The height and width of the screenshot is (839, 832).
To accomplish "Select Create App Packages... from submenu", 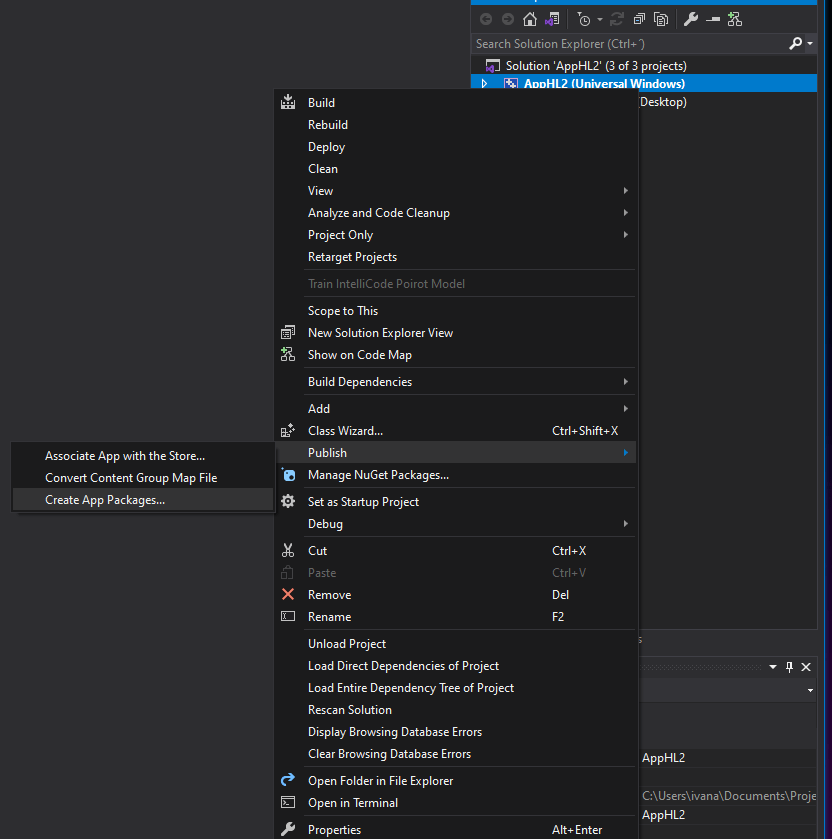I will point(105,500).
